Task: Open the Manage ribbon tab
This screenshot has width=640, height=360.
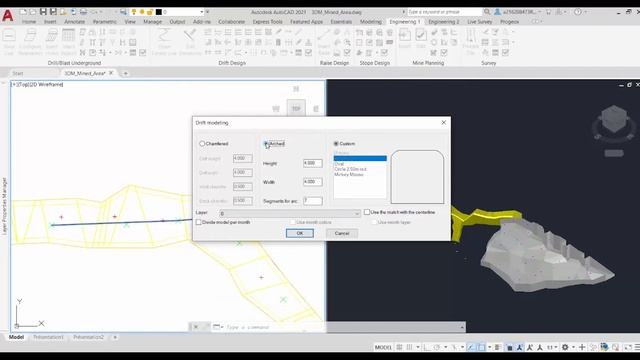Action: (153, 22)
